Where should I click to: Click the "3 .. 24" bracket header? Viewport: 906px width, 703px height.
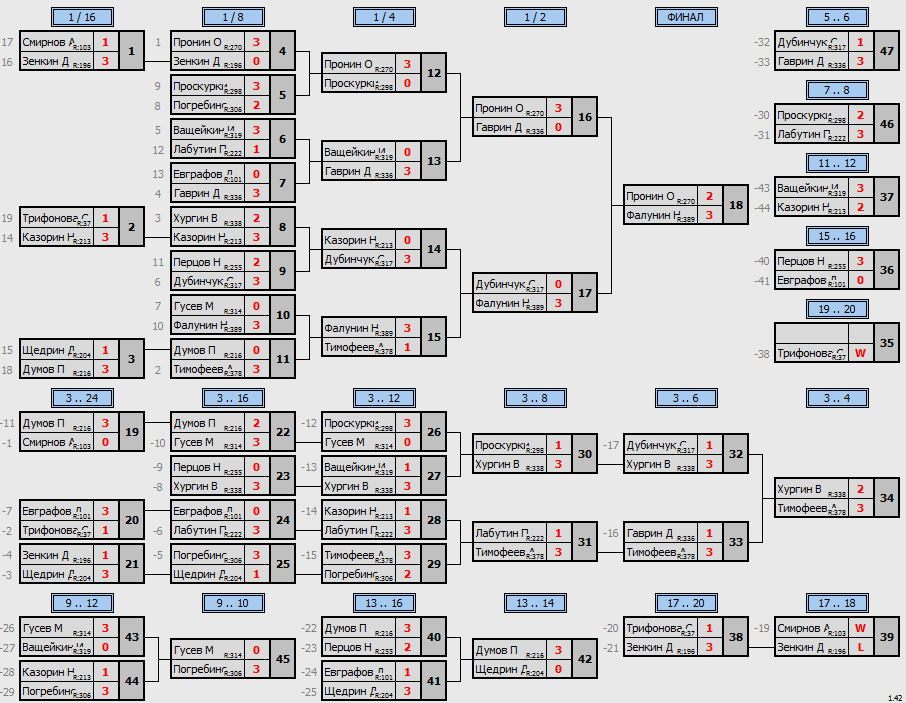coord(82,398)
